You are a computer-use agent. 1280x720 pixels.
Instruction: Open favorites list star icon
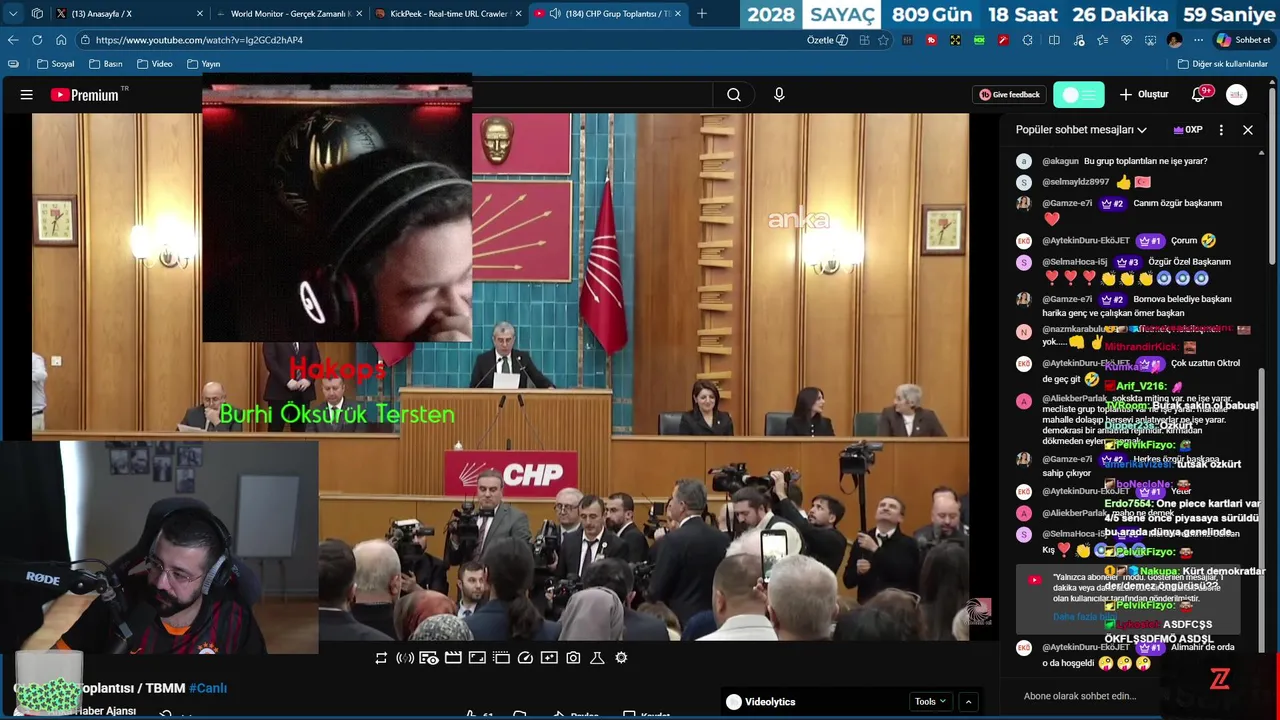(1102, 40)
